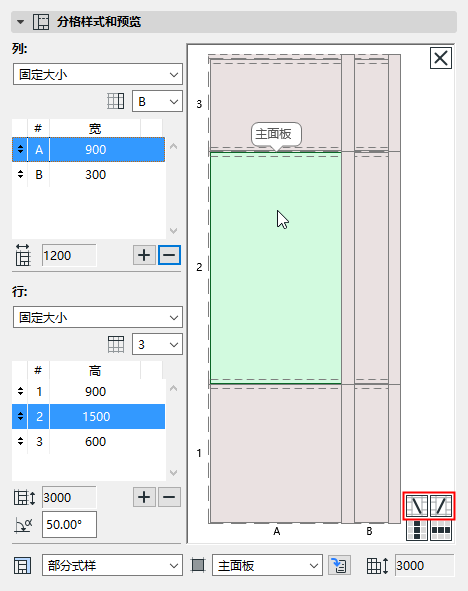Click reorder handle of column B row
This screenshot has height=591, width=468.
pos(20,175)
